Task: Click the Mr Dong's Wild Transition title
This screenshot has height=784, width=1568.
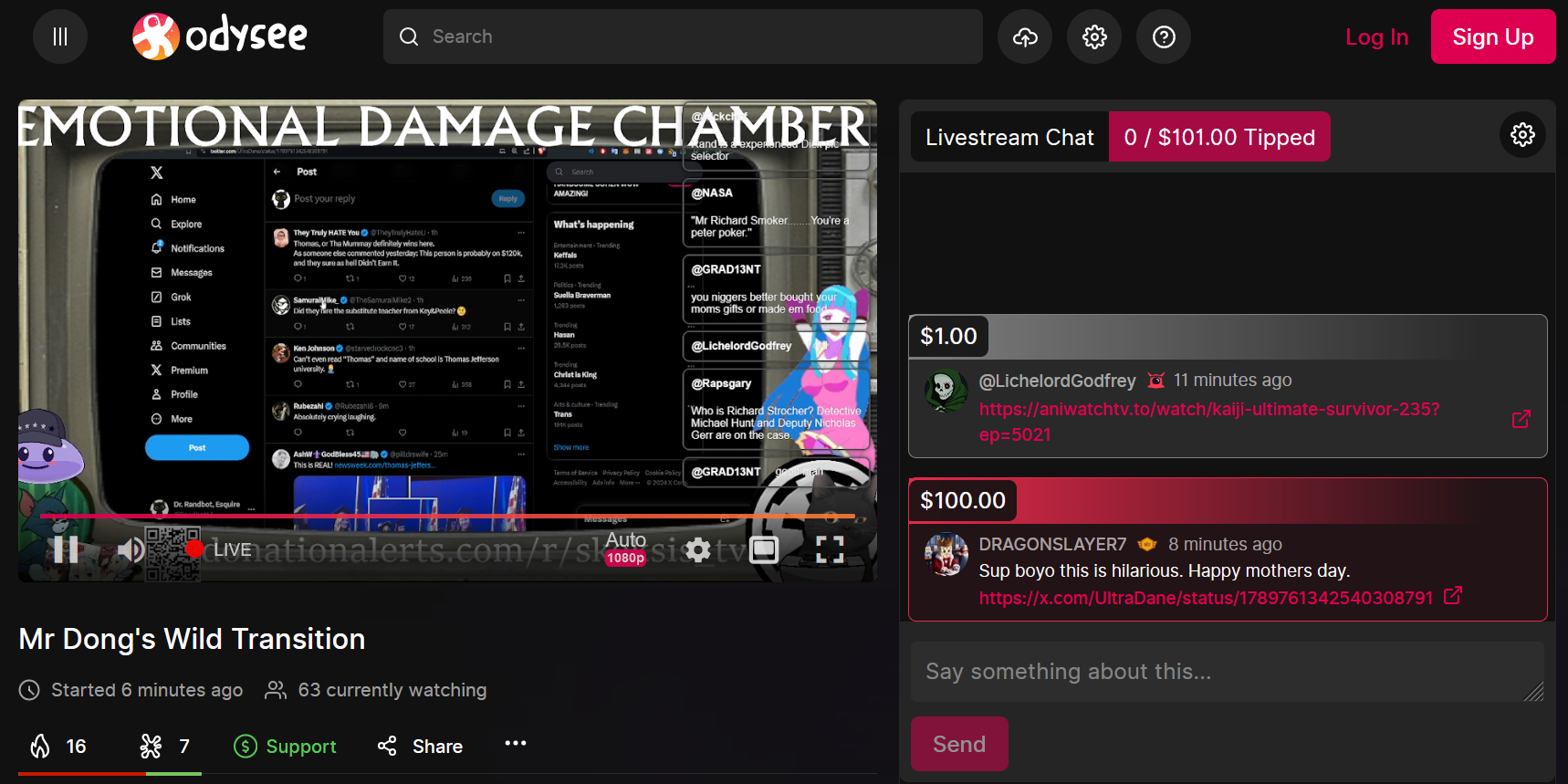Action: click(192, 639)
